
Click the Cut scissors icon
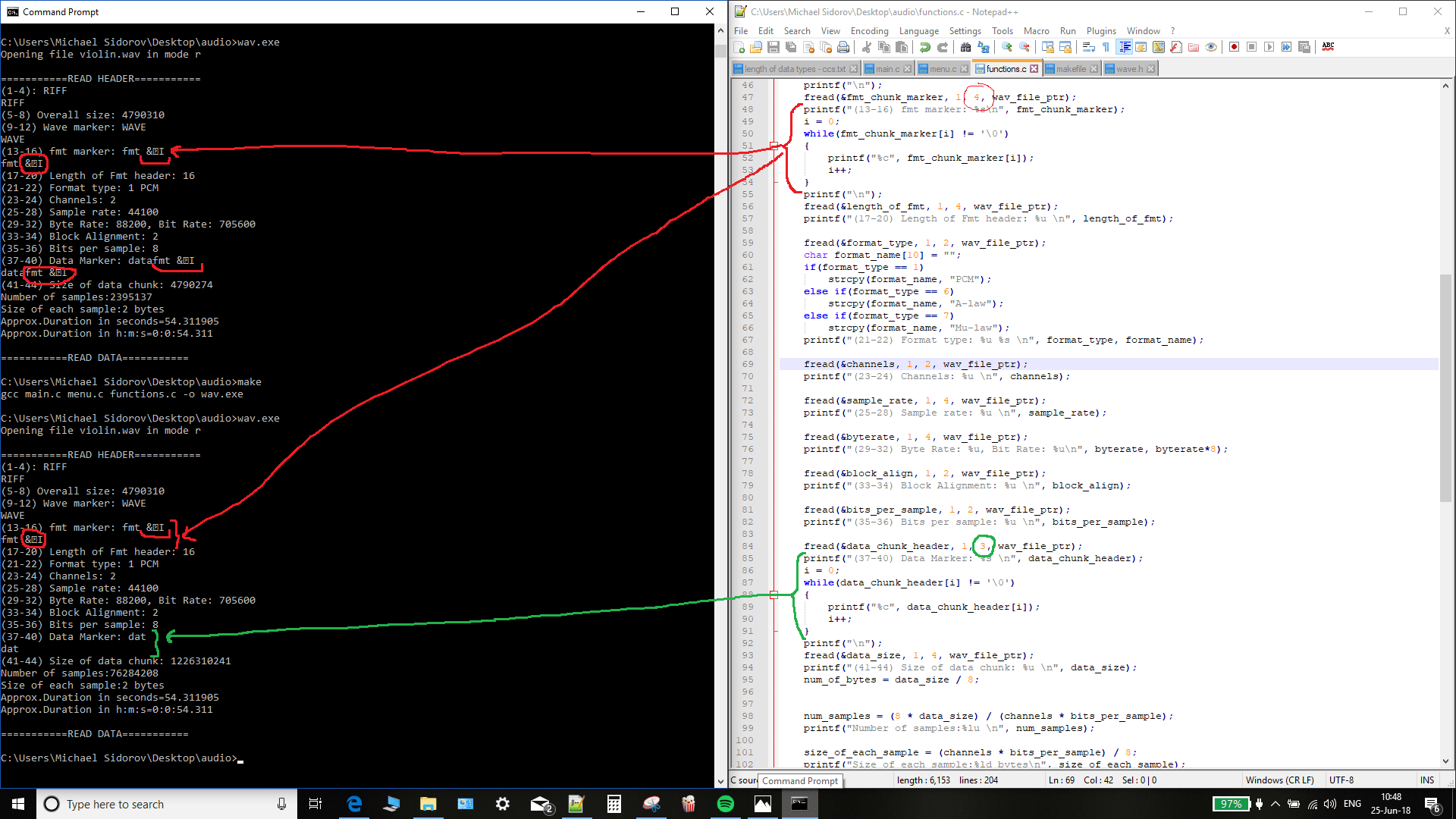click(x=867, y=47)
